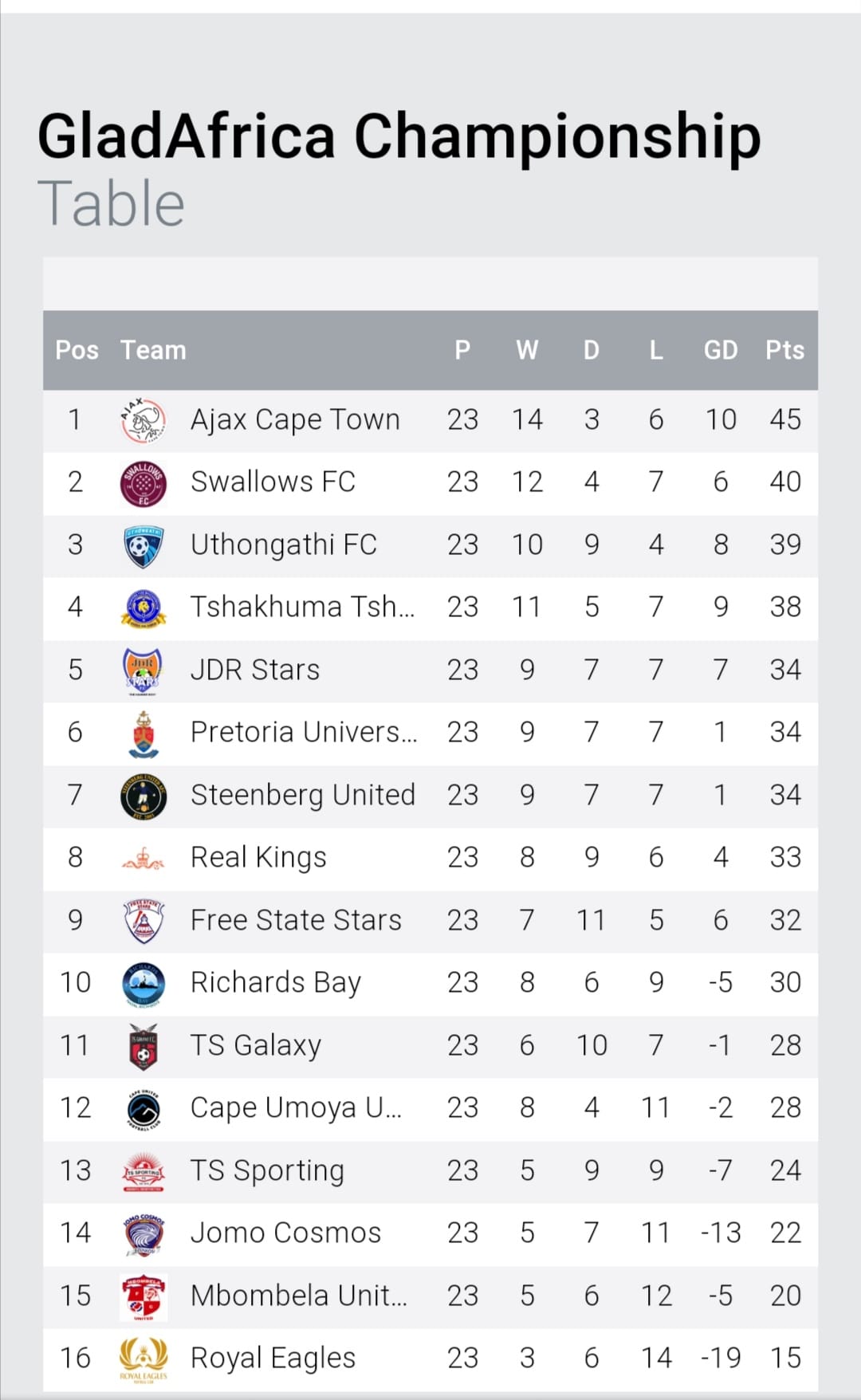Select the Tshakhuma team crest icon
Screen dimensions: 861x1400
tap(143, 608)
